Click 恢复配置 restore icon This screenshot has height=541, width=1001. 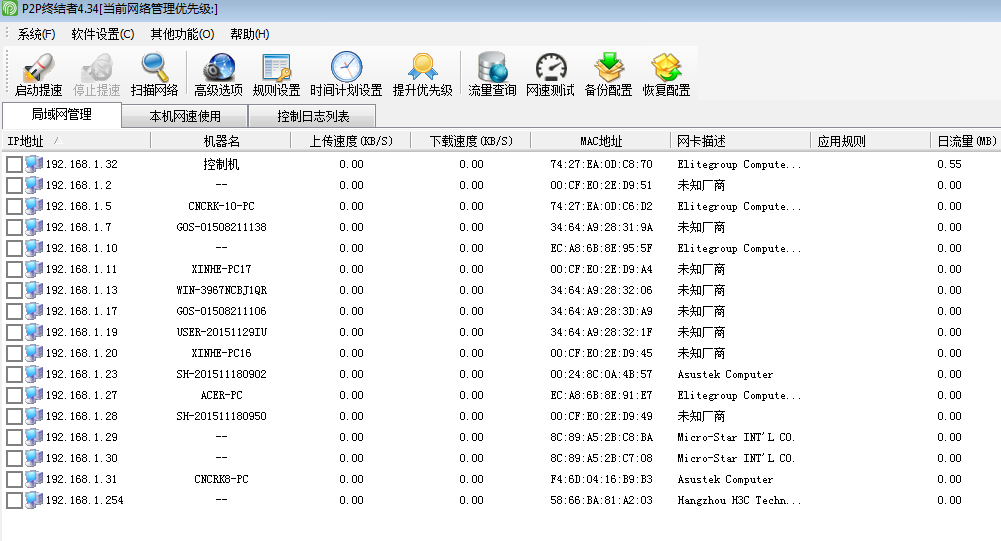[666, 68]
